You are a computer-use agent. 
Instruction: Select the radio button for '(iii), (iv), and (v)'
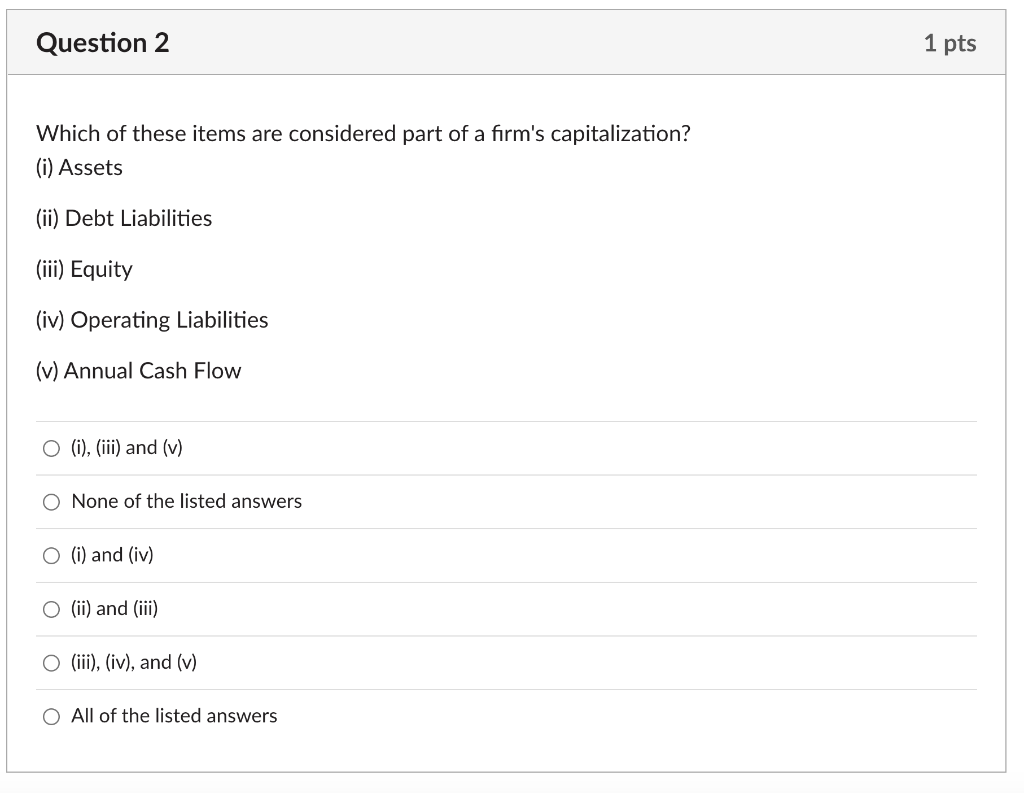51,662
